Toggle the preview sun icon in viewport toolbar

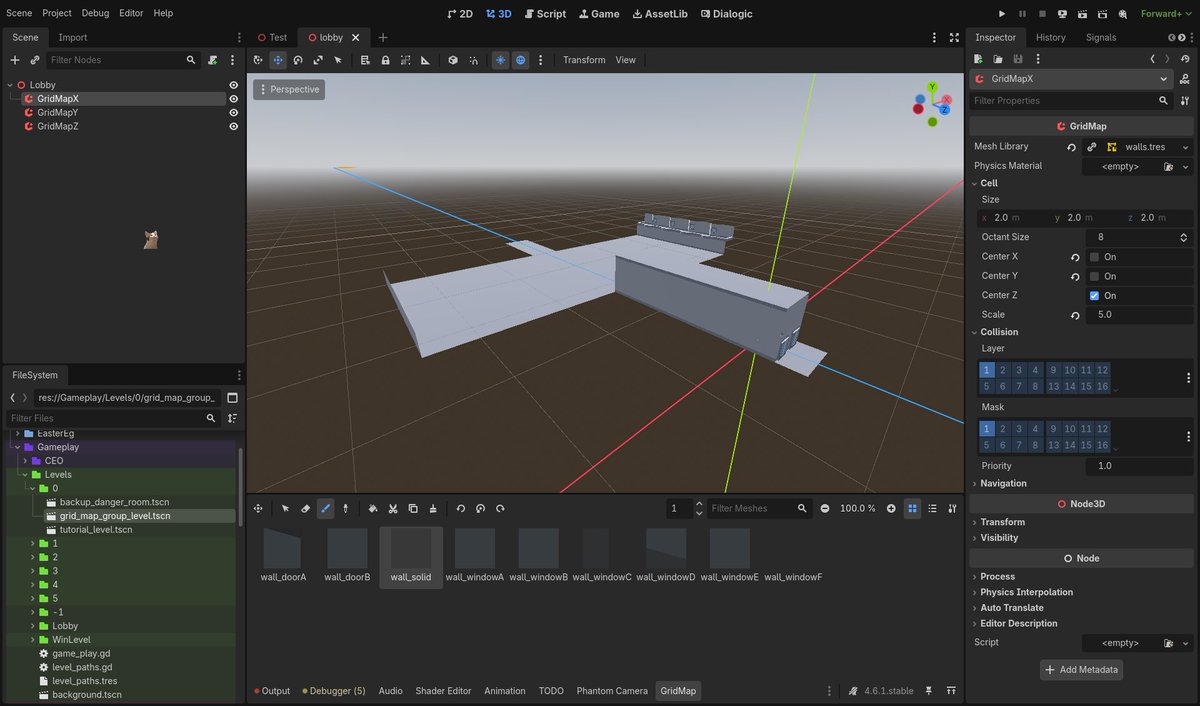(x=501, y=60)
